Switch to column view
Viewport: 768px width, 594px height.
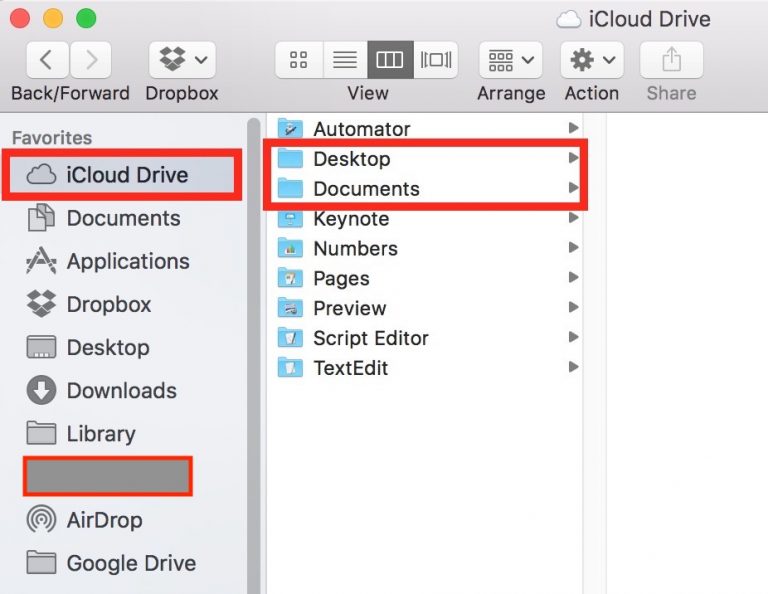pyautogui.click(x=390, y=60)
